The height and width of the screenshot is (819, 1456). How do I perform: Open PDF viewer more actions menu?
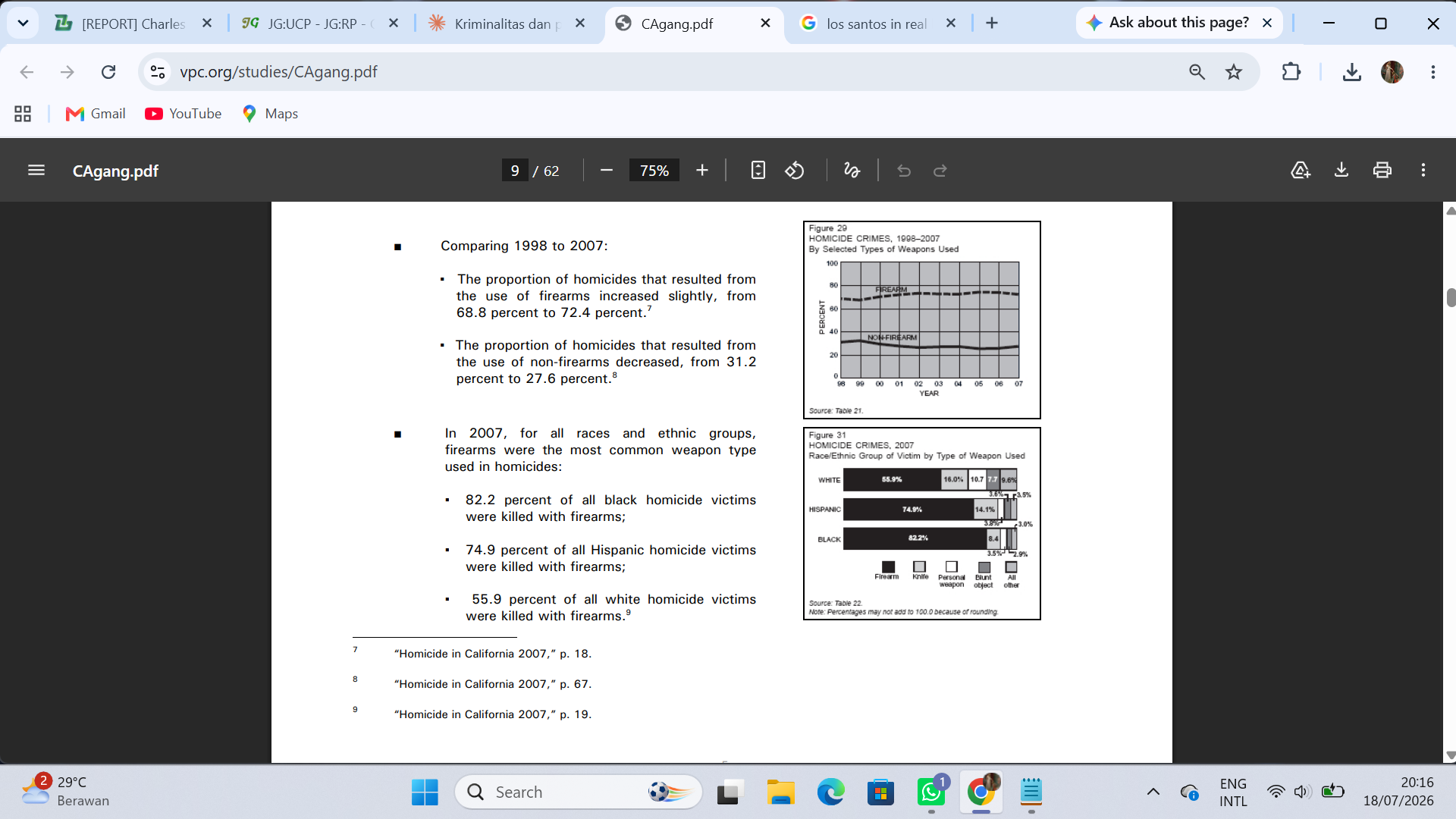(x=1423, y=171)
